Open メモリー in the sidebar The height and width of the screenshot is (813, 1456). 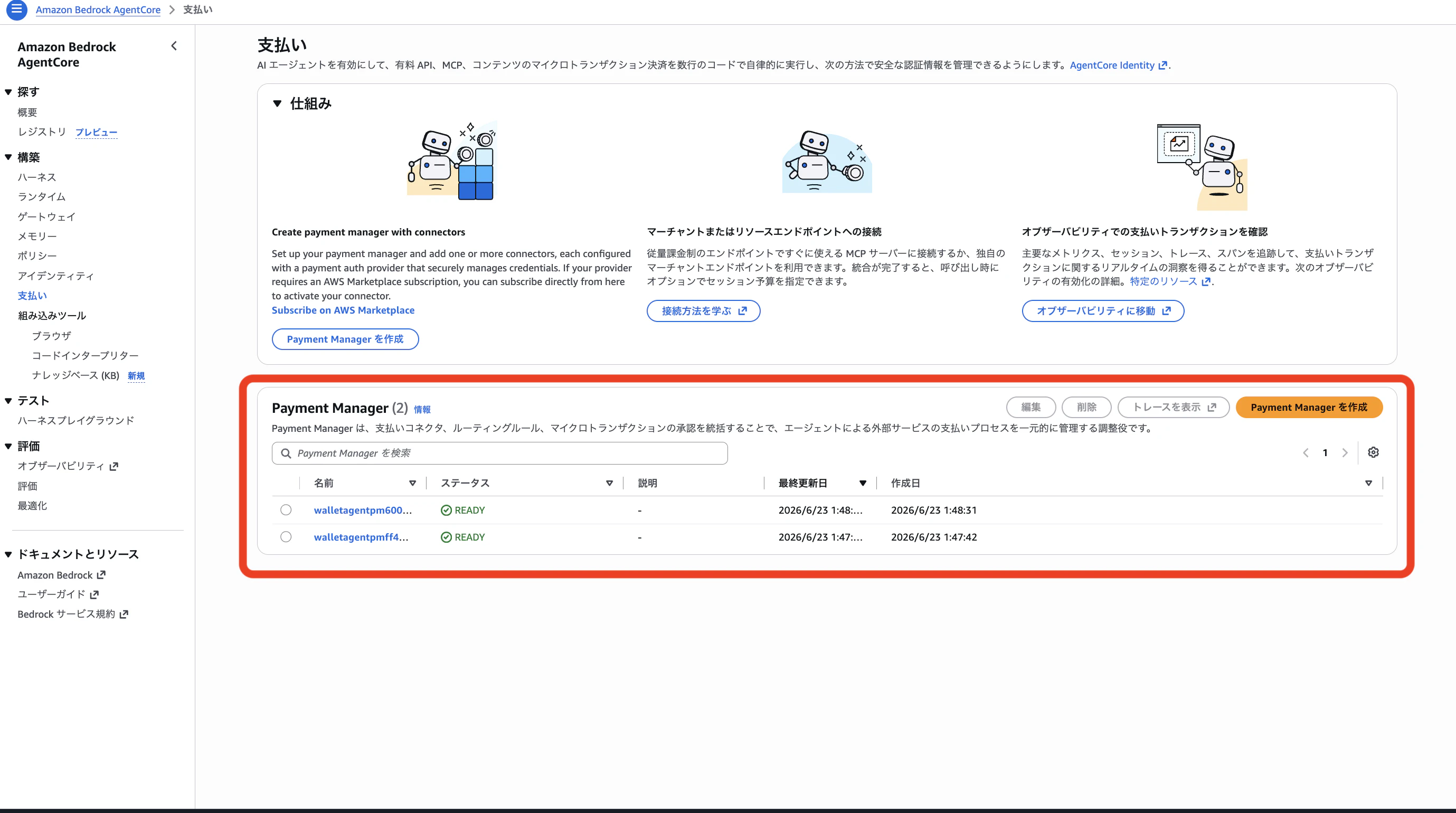[37, 237]
